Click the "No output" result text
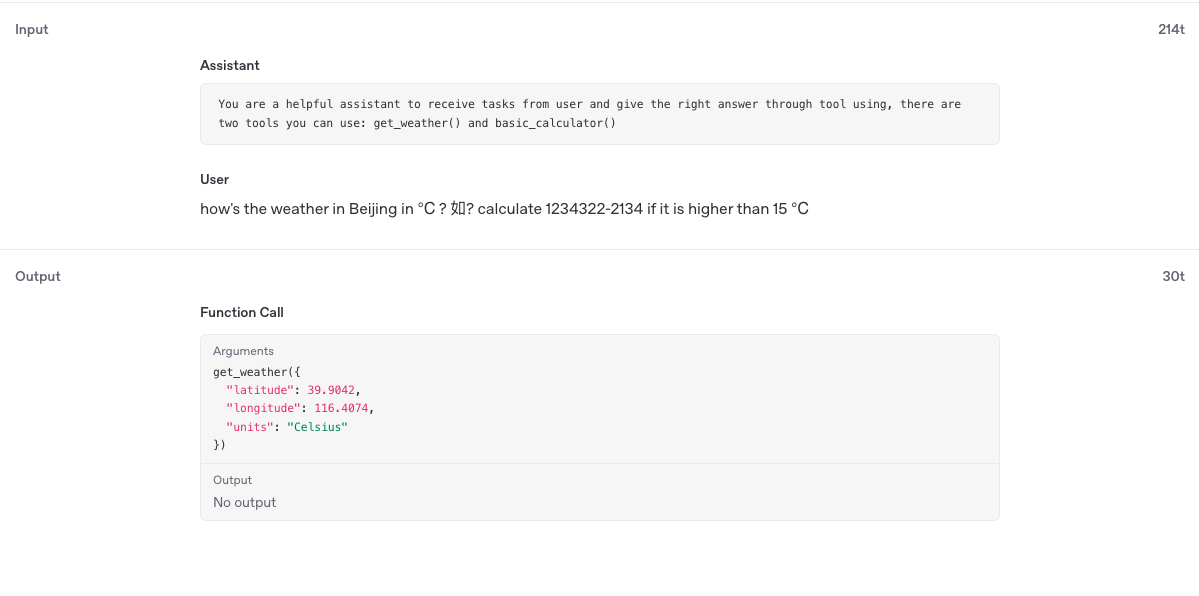Image resolution: width=1199 pixels, height=596 pixels. (245, 503)
